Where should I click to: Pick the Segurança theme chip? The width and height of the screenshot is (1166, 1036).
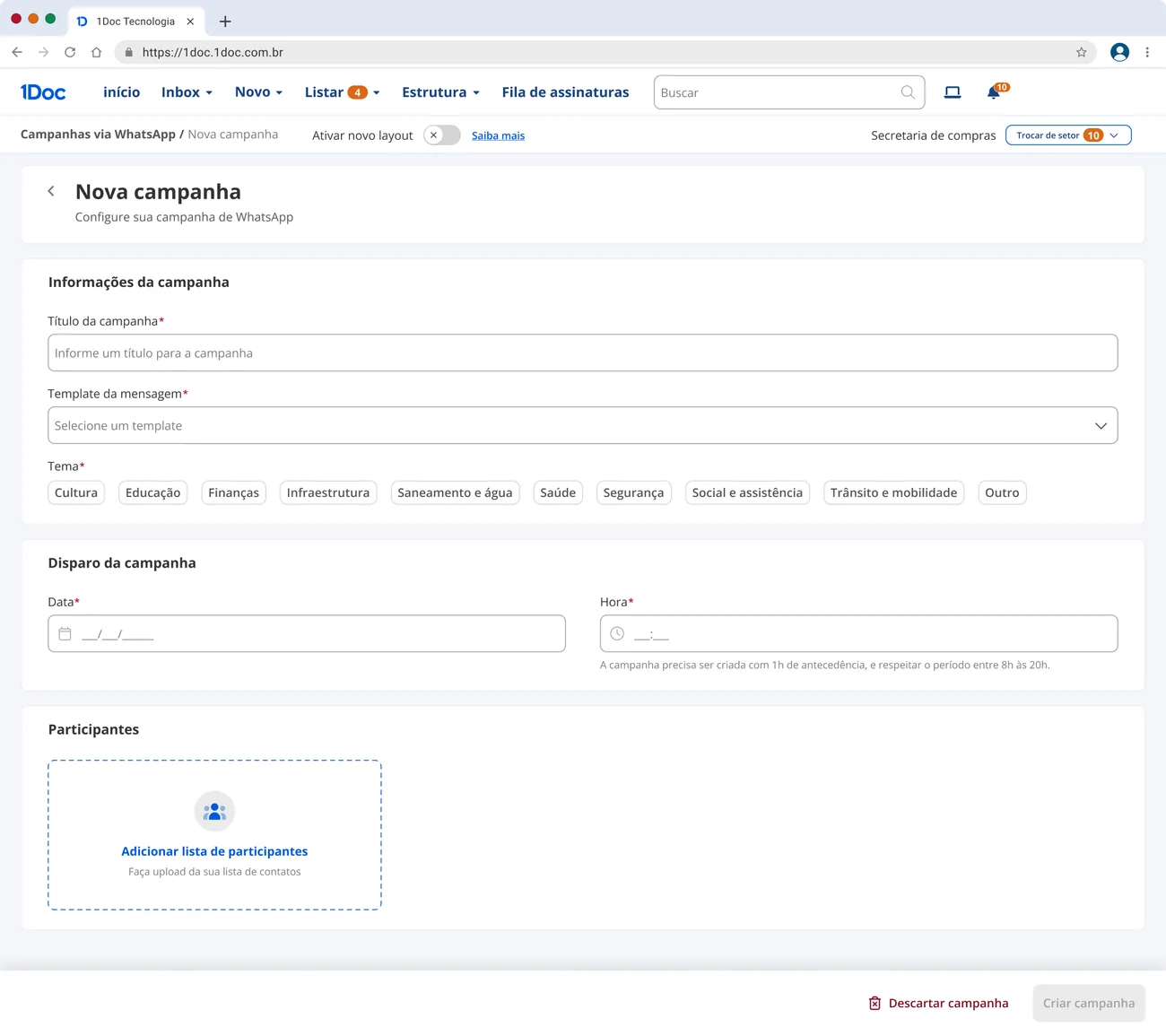tap(633, 492)
